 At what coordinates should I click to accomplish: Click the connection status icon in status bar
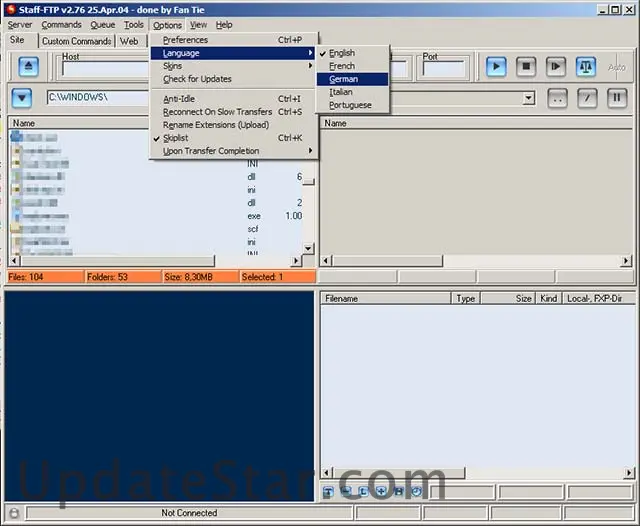click(x=14, y=513)
